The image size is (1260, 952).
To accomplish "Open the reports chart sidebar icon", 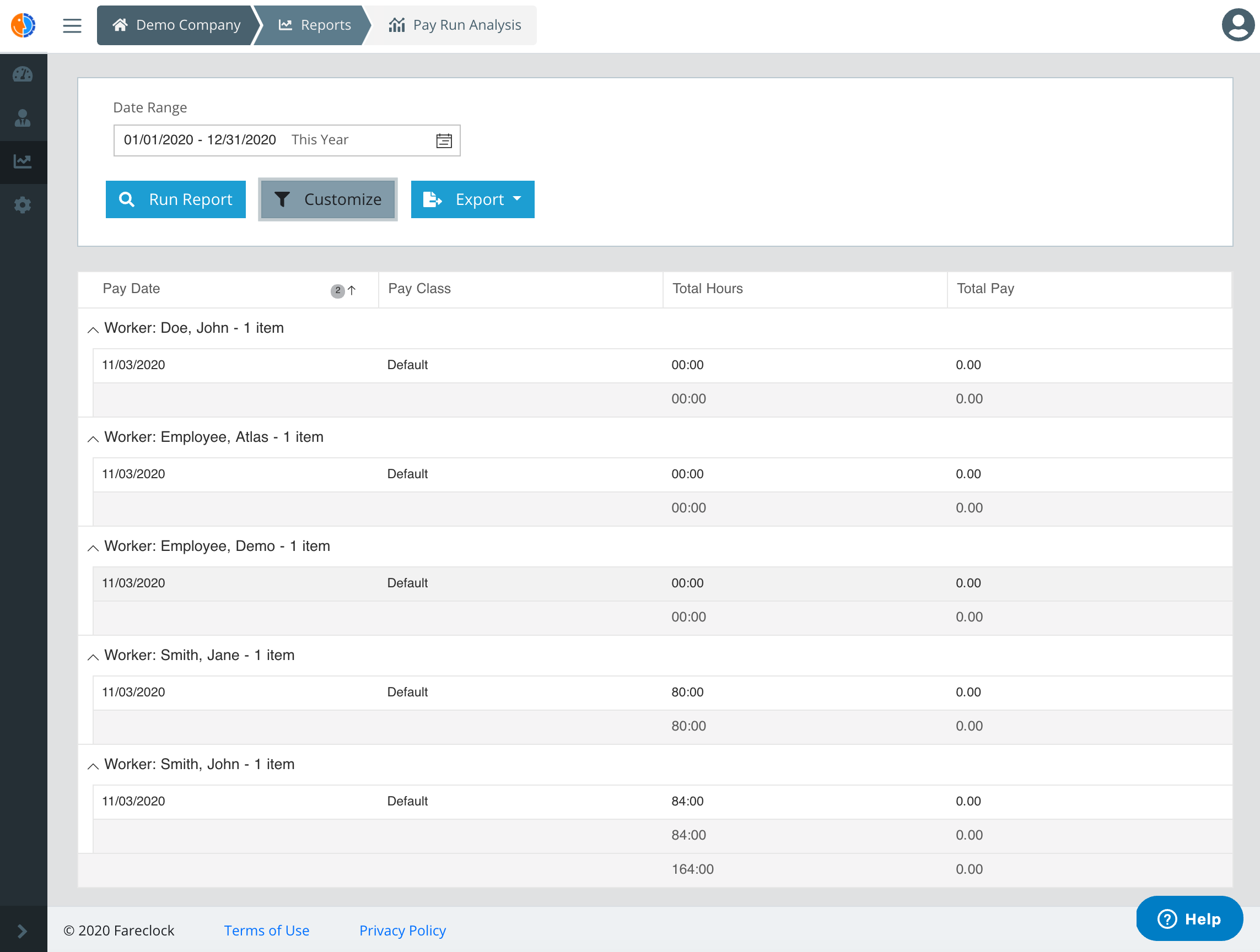I will tap(23, 162).
